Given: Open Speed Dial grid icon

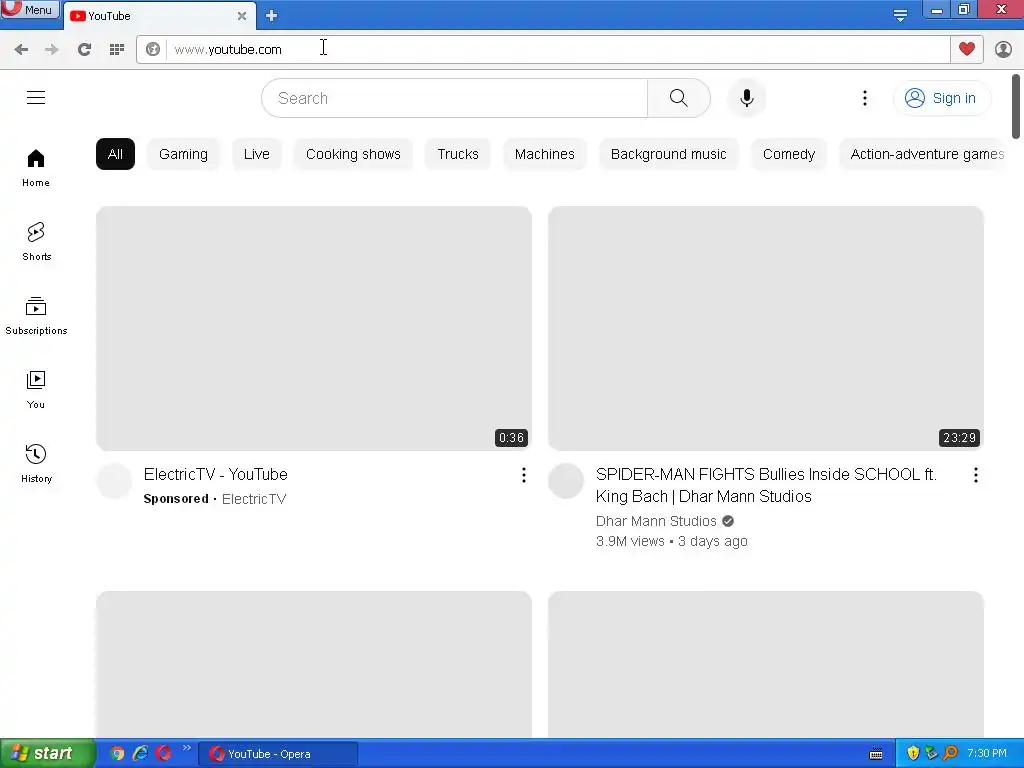Looking at the screenshot, I should tap(117, 50).
